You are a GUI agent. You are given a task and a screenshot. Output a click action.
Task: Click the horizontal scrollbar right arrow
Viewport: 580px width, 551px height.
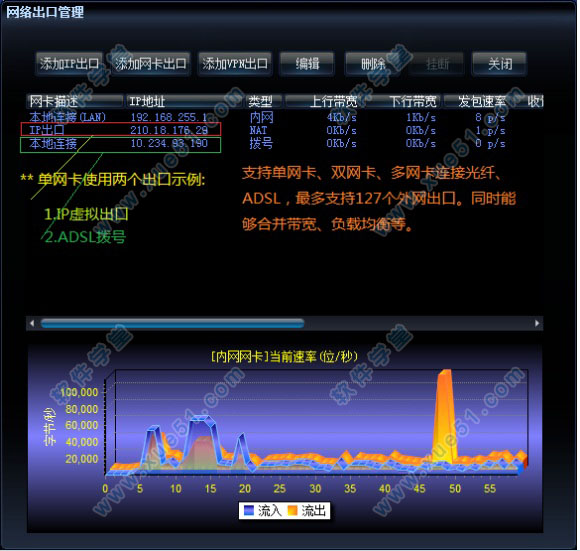click(537, 323)
